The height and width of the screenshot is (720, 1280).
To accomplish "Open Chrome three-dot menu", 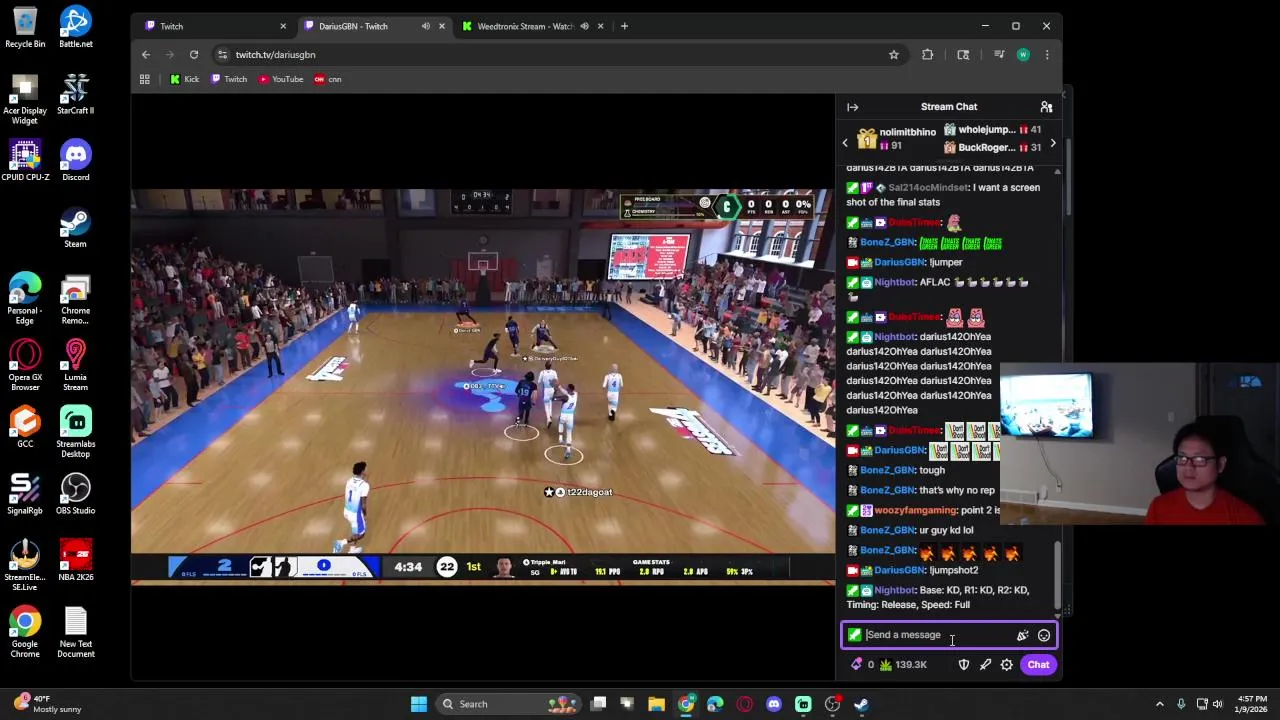I will [1047, 55].
